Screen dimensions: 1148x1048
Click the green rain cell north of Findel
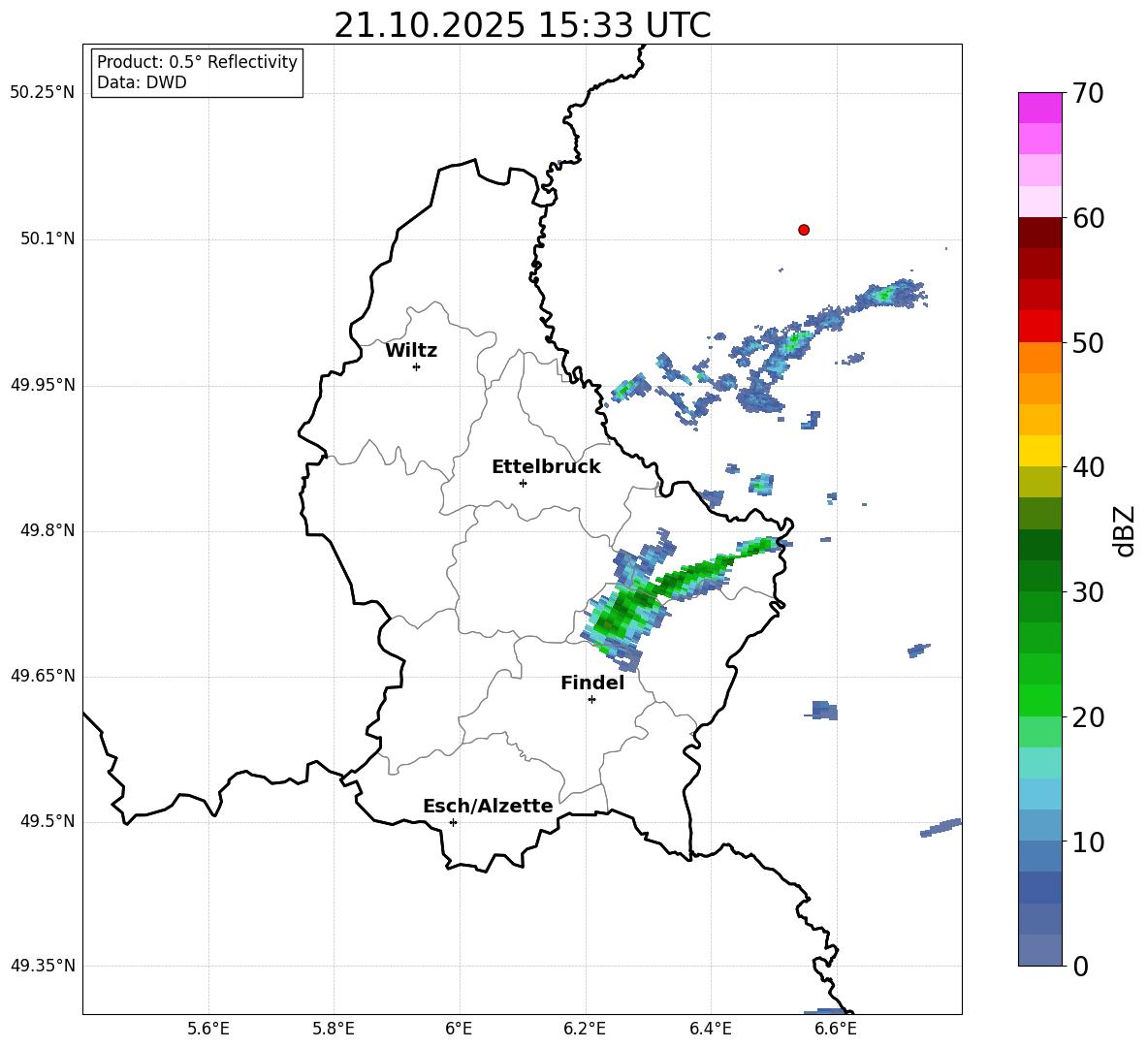coord(624,613)
